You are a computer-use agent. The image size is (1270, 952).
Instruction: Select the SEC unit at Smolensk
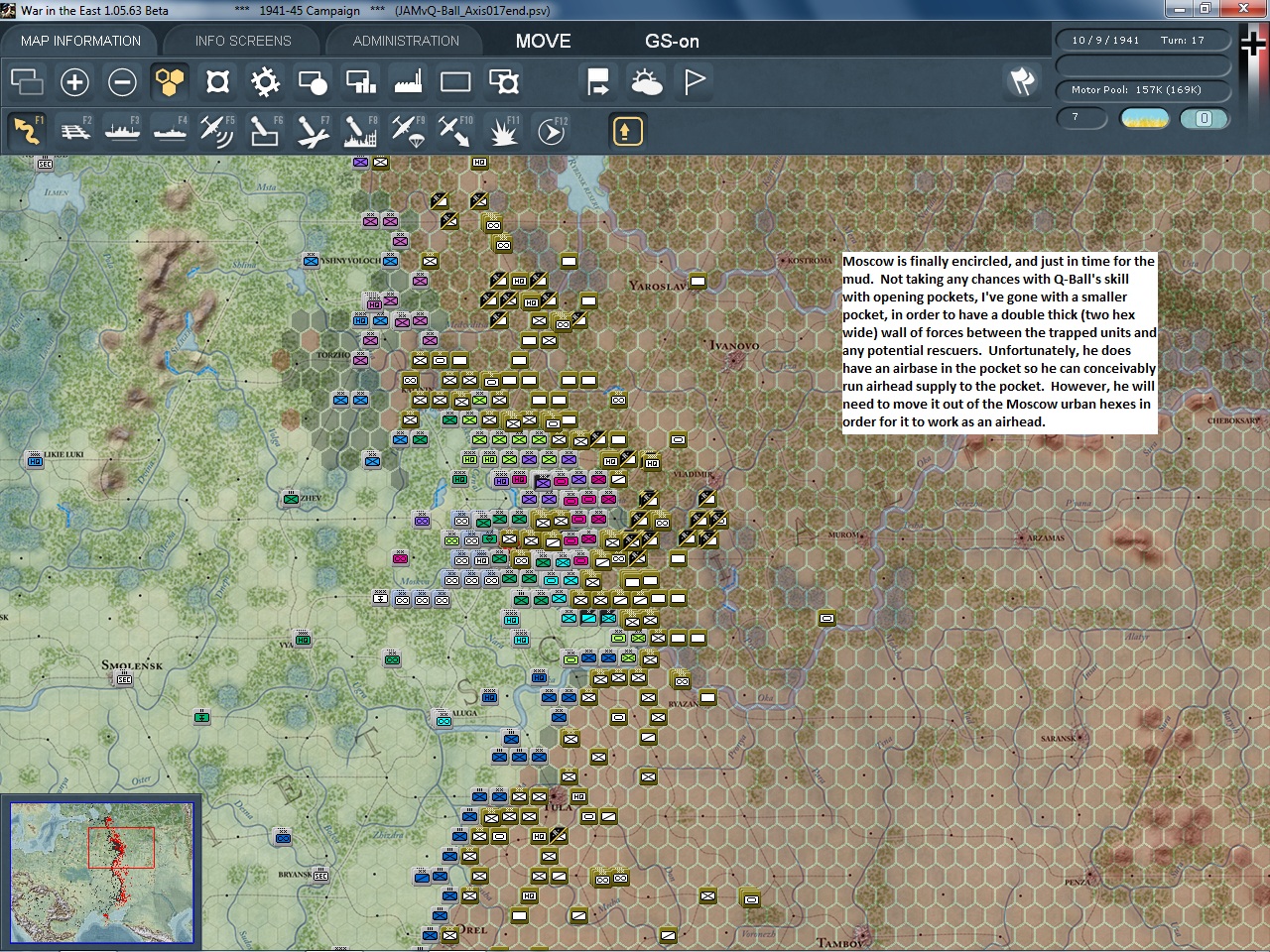tap(124, 678)
